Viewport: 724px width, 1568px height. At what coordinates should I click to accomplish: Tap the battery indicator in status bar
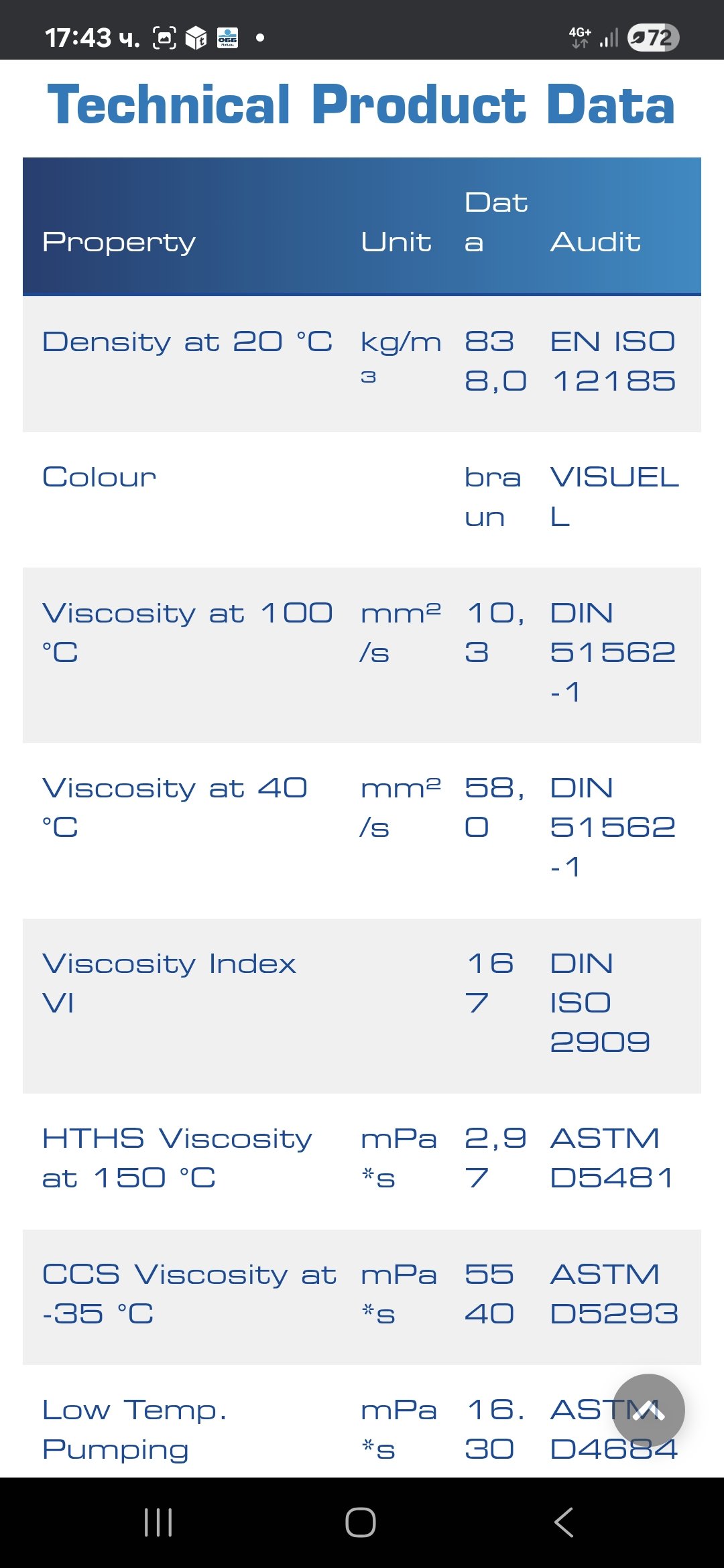tap(653, 38)
